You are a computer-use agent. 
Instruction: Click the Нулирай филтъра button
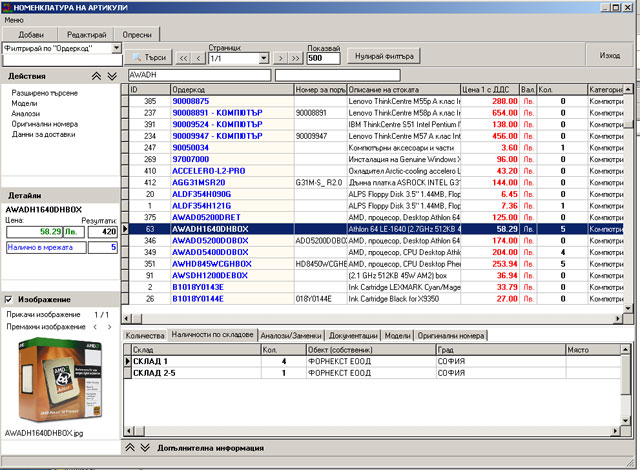point(384,56)
